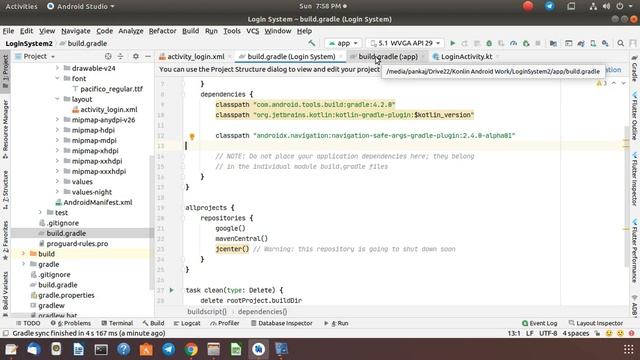Click the Project Structure folder icon
The height and width of the screenshot is (360, 640).
(x=553, y=43)
